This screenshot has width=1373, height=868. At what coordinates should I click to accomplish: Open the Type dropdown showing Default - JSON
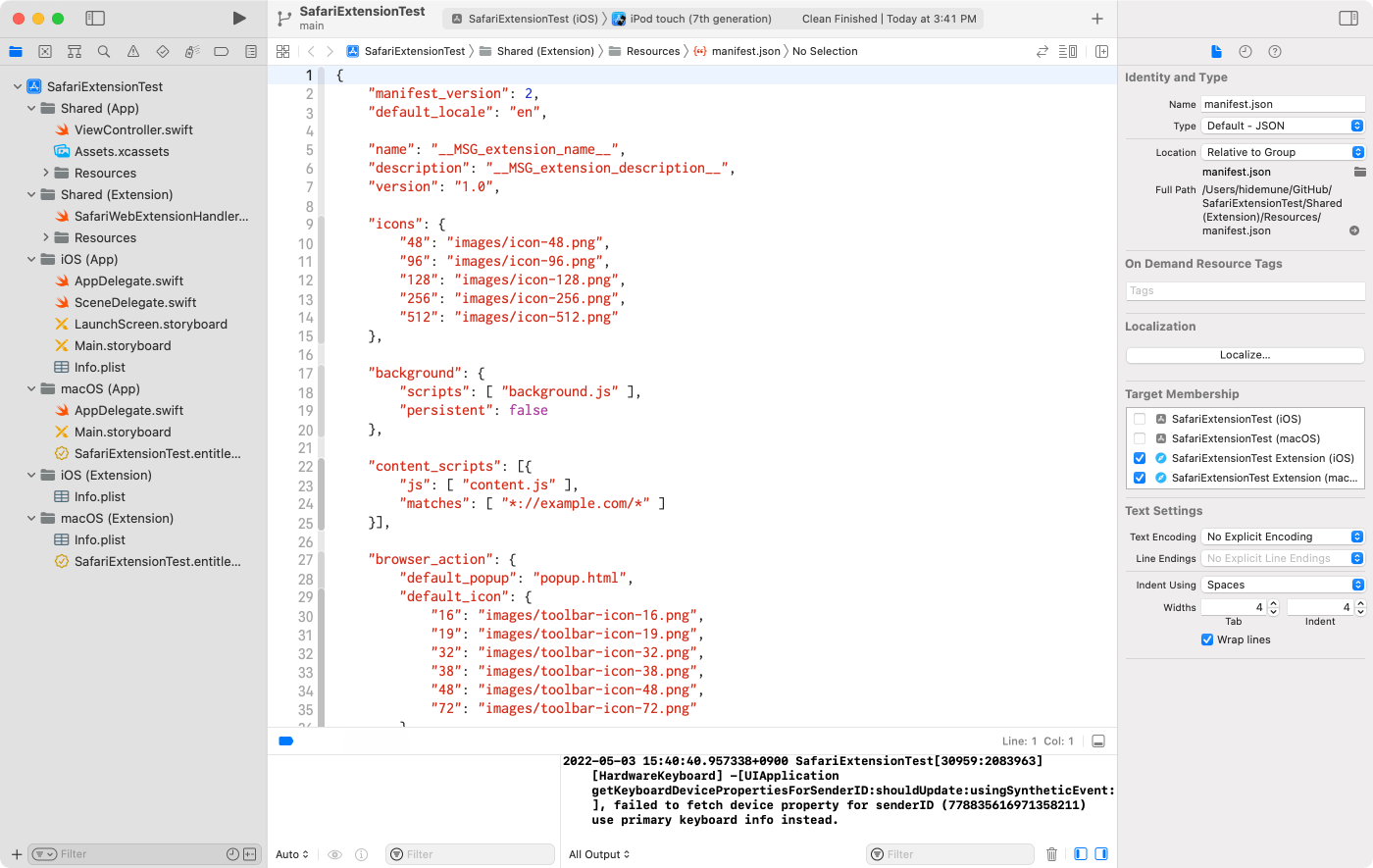(1283, 126)
